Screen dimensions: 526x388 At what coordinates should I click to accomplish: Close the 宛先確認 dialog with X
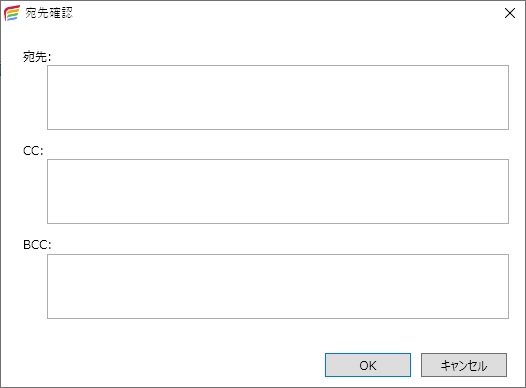coord(510,13)
